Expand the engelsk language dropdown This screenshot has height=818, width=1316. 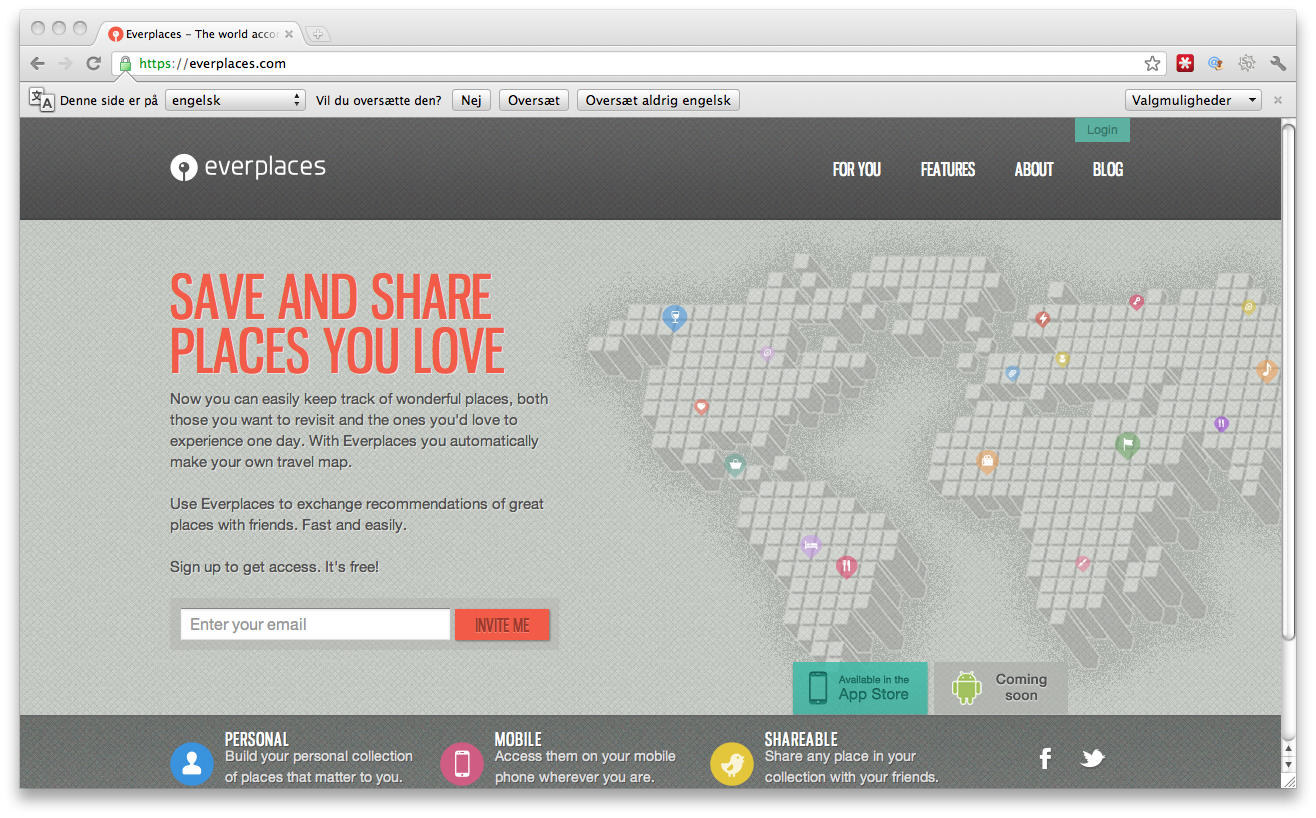(235, 100)
